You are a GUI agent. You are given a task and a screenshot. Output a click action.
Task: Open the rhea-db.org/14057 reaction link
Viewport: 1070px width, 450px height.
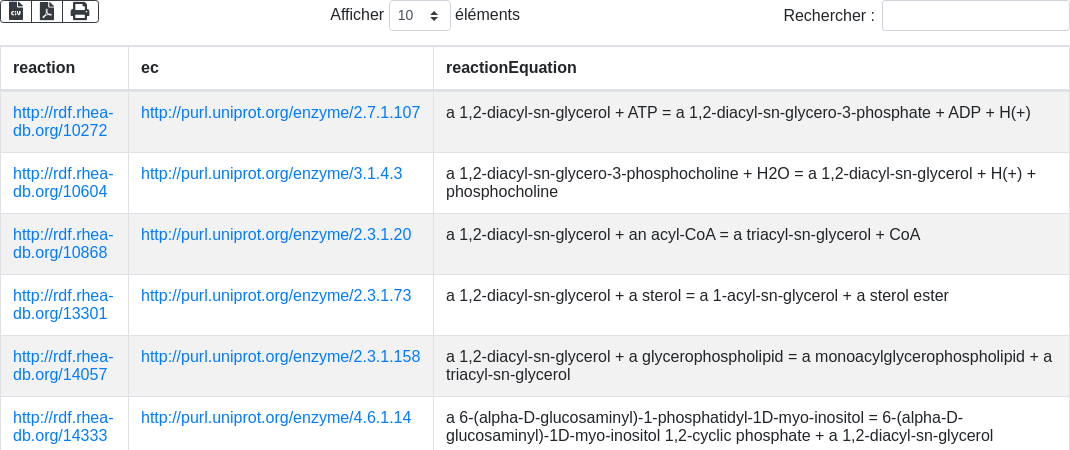(63, 365)
